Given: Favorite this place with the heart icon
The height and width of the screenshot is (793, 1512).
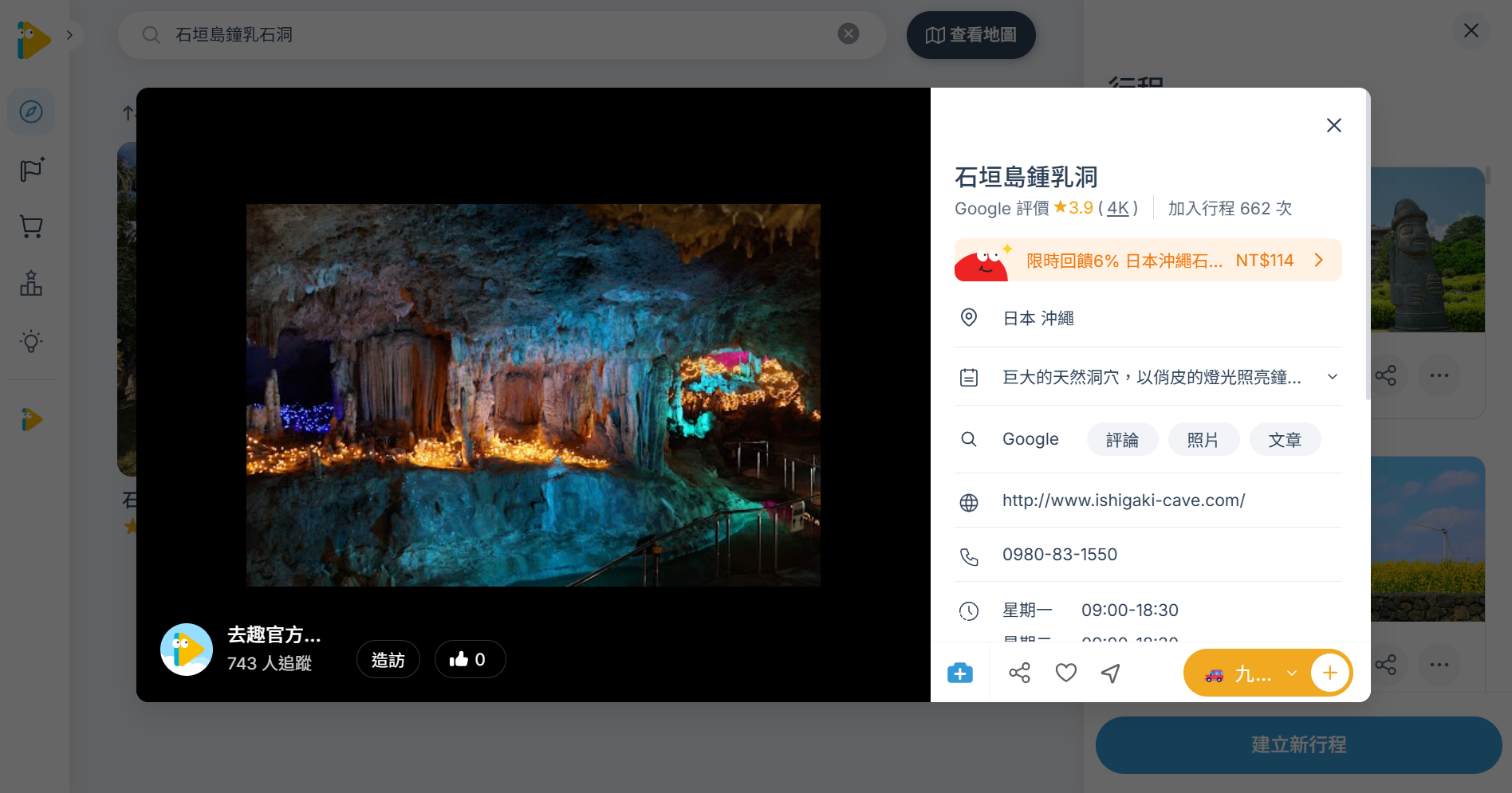Looking at the screenshot, I should [x=1066, y=673].
